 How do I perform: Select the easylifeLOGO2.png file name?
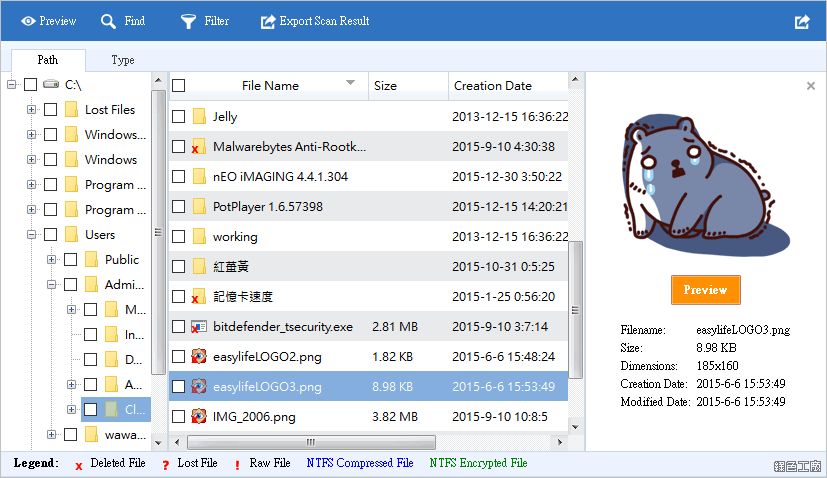(267, 357)
